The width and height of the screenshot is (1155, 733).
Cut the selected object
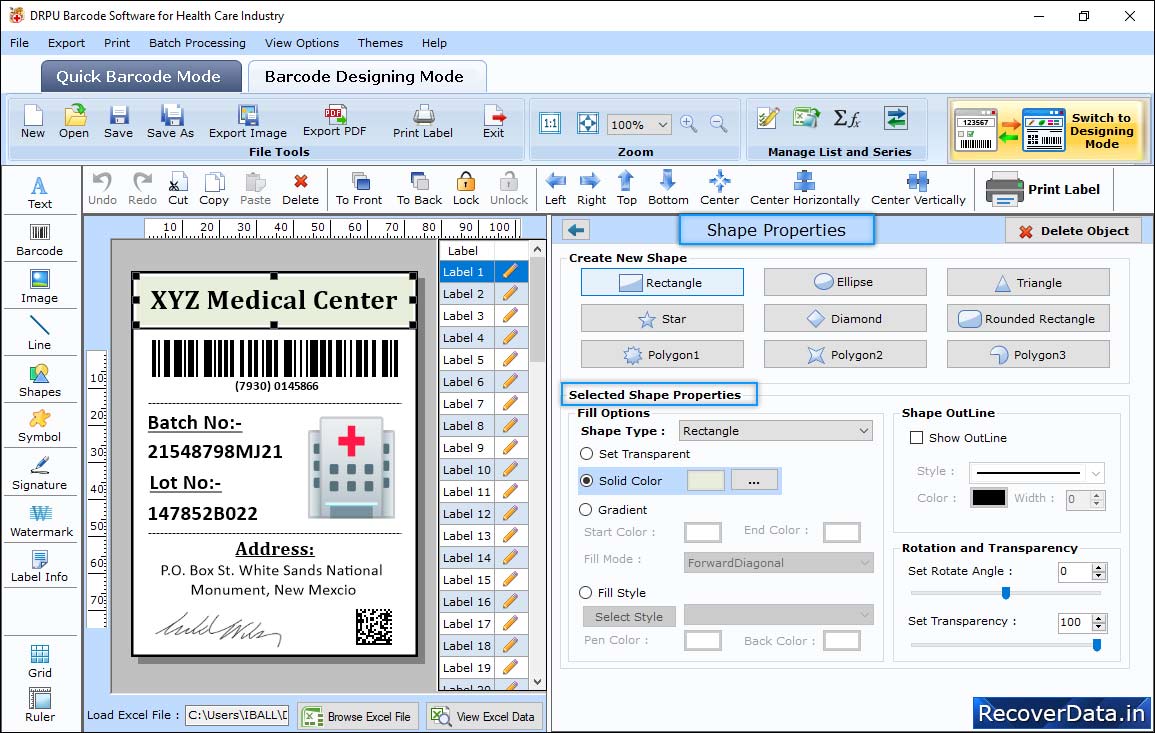tap(178, 189)
